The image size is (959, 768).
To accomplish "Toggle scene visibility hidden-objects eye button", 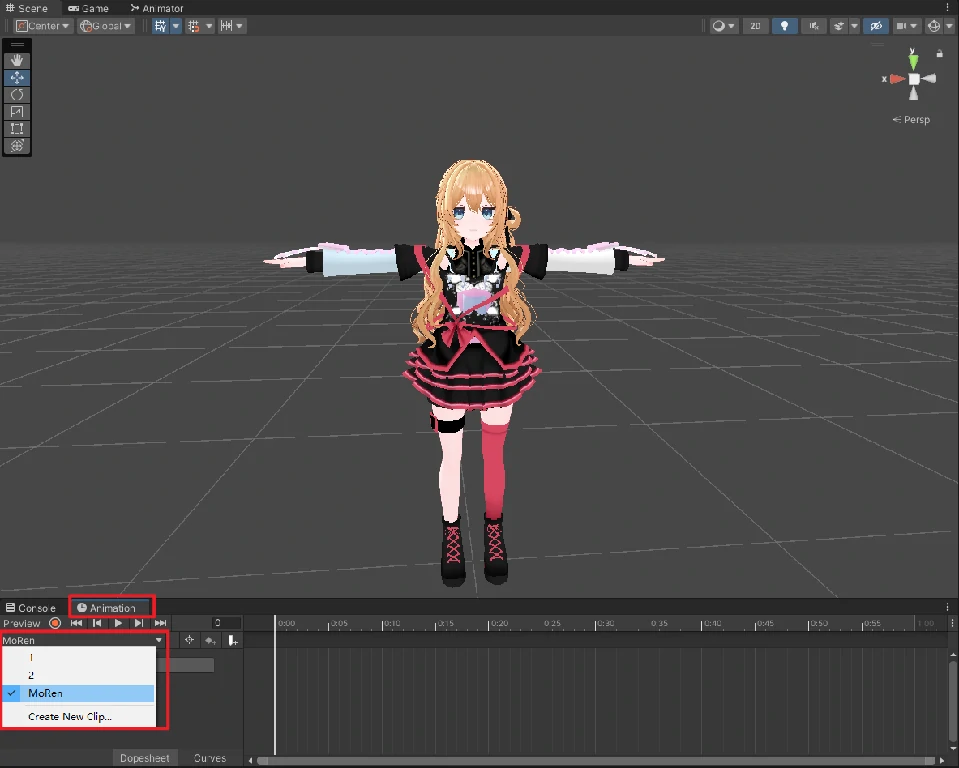I will pos(876,26).
